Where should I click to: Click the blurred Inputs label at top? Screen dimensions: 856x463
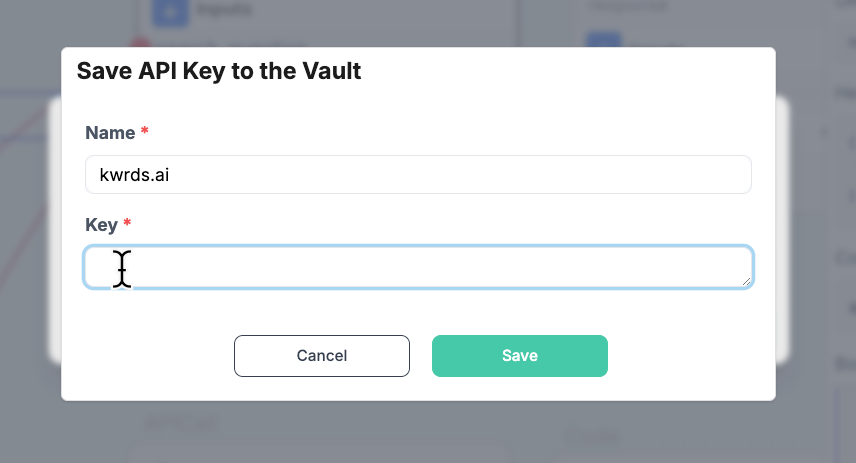(224, 9)
